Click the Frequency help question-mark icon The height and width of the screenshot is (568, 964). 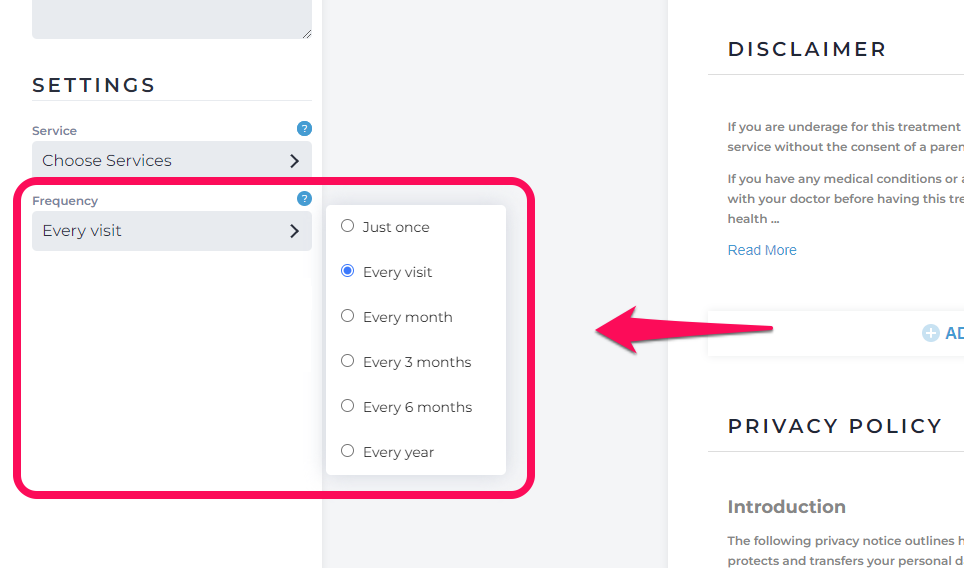tap(304, 199)
